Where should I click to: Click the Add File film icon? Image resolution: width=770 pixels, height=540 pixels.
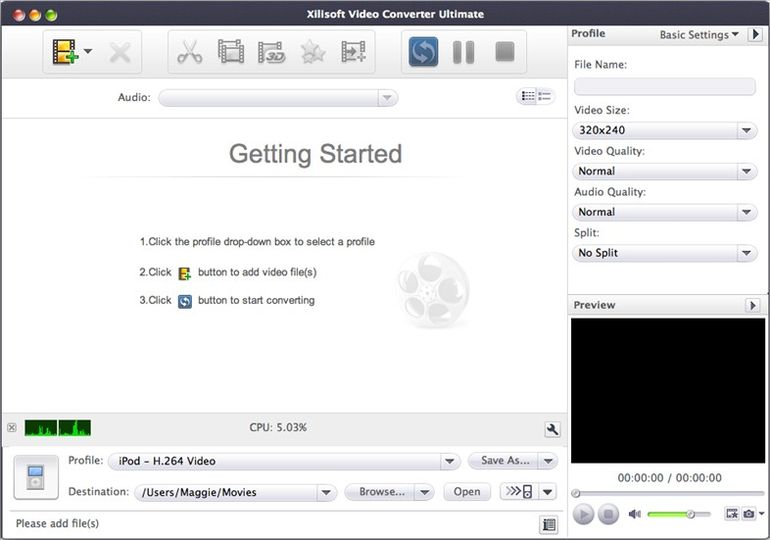pyautogui.click(x=65, y=52)
